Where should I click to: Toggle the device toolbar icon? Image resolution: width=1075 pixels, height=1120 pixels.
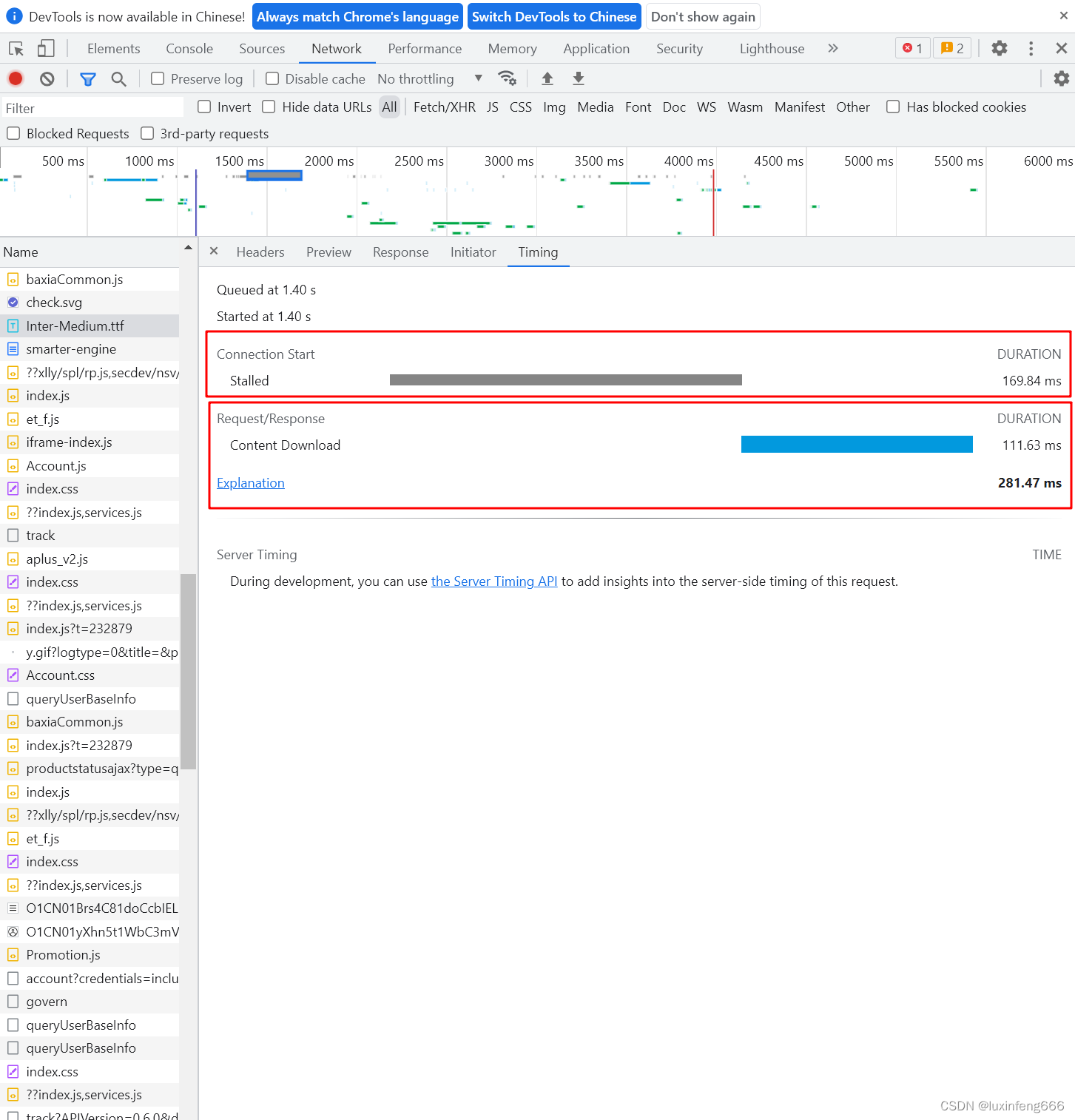46,49
